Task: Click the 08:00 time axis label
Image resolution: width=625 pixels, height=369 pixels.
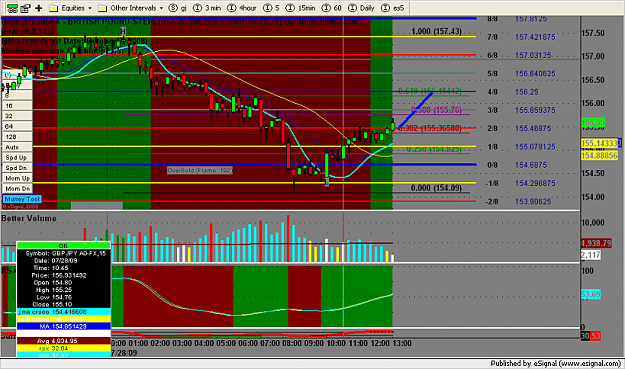Action: 292,343
